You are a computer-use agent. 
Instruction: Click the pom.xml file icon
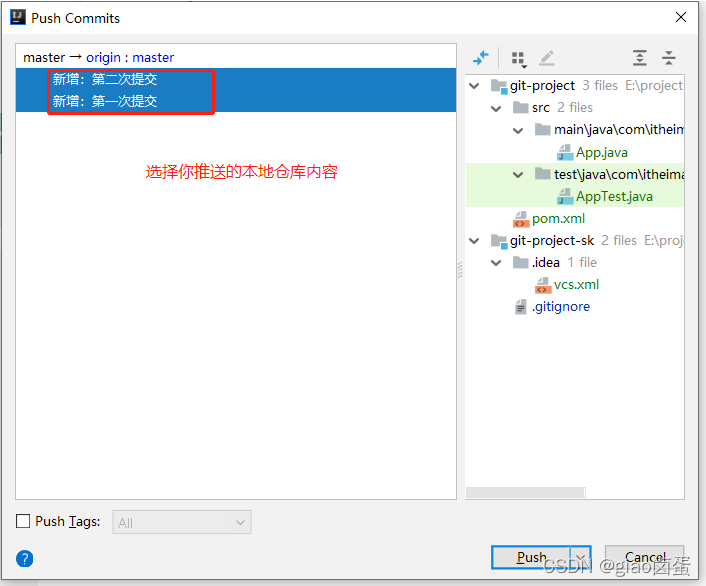[x=521, y=219]
